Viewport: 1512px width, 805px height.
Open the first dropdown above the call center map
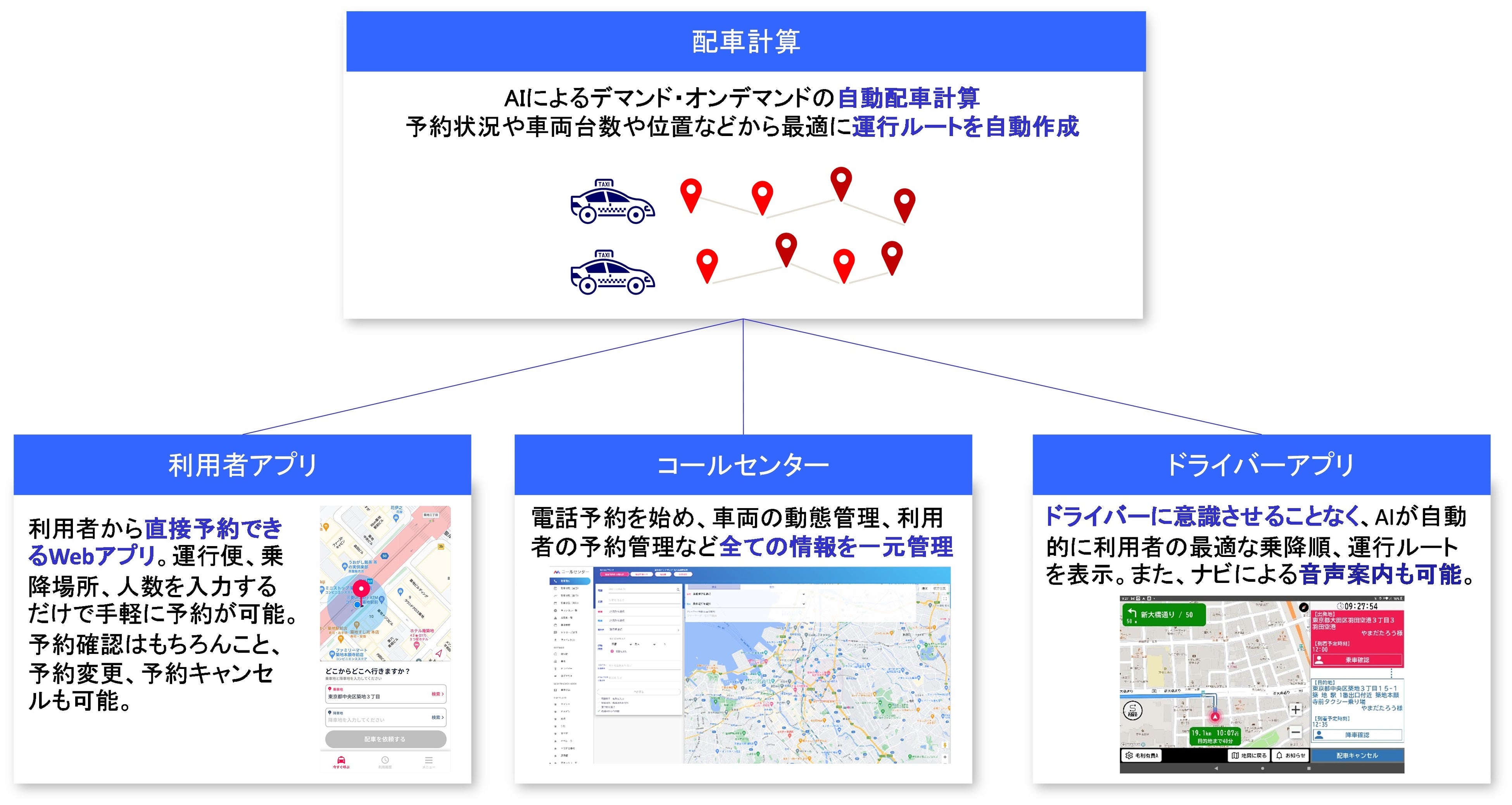click(x=748, y=594)
